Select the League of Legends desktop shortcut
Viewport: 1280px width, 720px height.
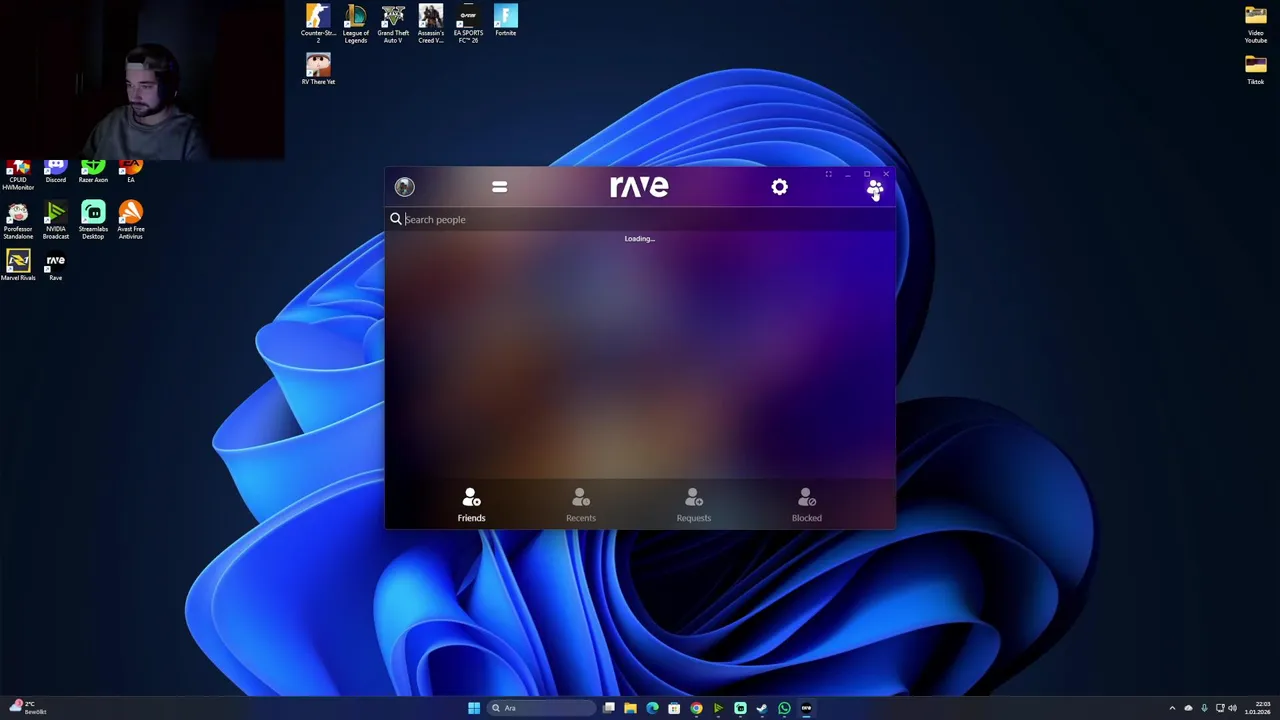[x=355, y=24]
